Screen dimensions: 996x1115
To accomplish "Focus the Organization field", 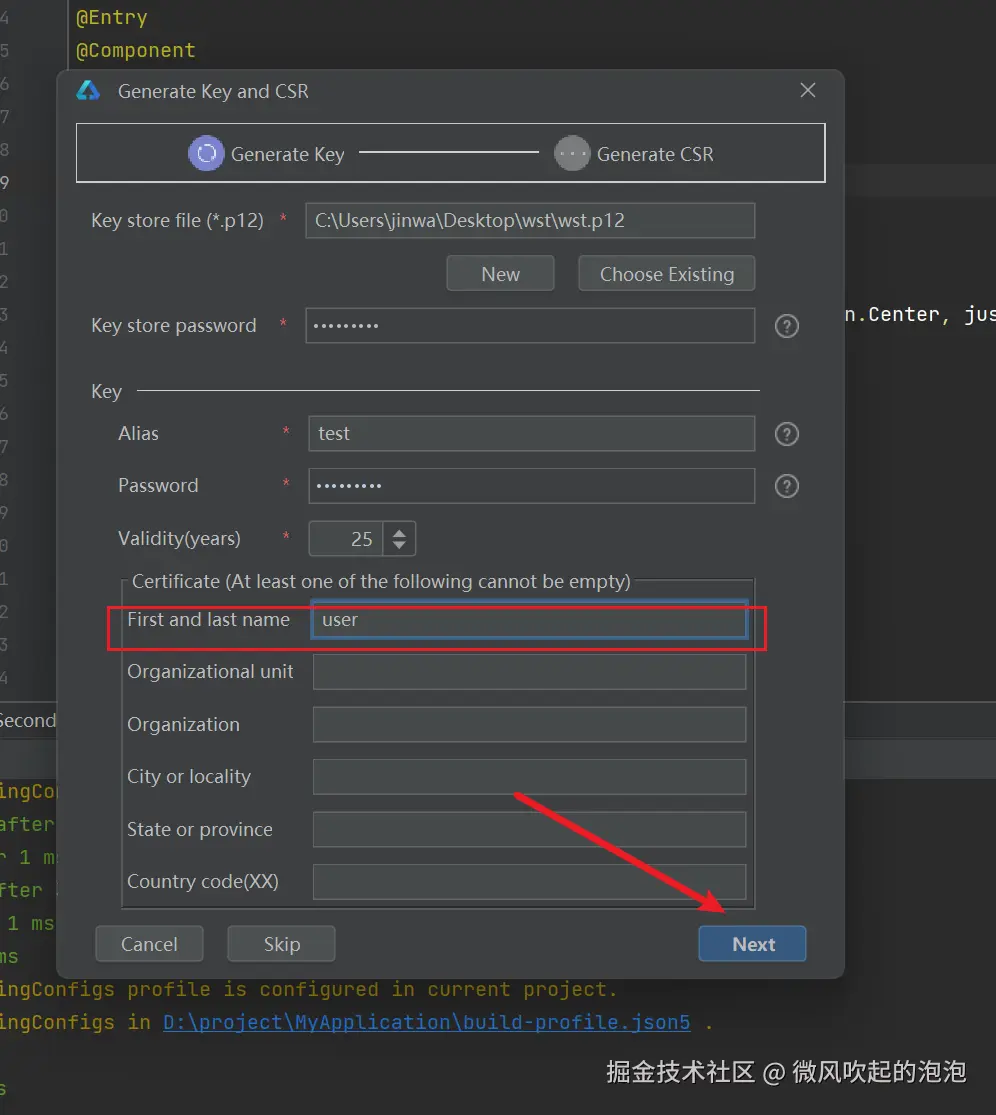I will pyautogui.click(x=530, y=725).
